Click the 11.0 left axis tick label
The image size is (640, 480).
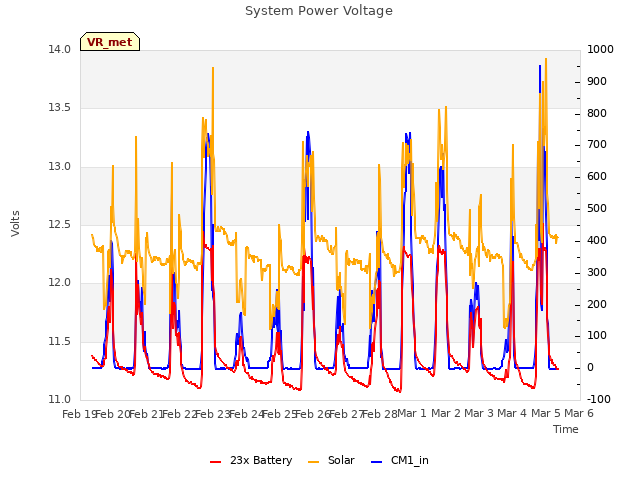(60, 399)
